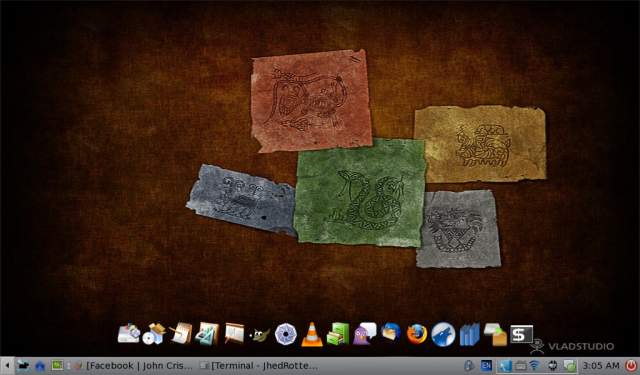This screenshot has width=640, height=375.
Task: Launch VLC media player cone icon
Action: (x=312, y=335)
